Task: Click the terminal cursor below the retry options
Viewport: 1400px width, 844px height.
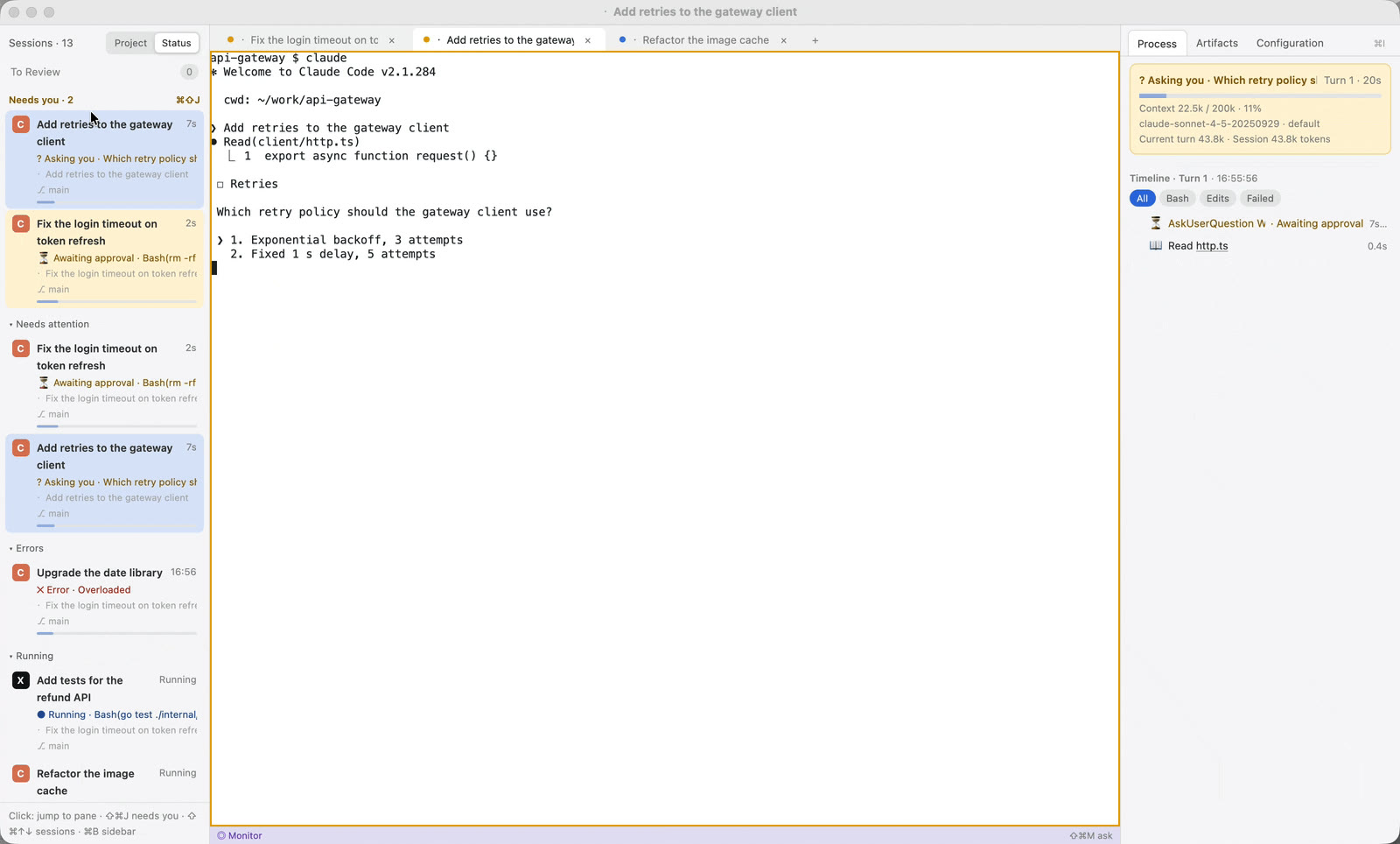Action: point(214,268)
